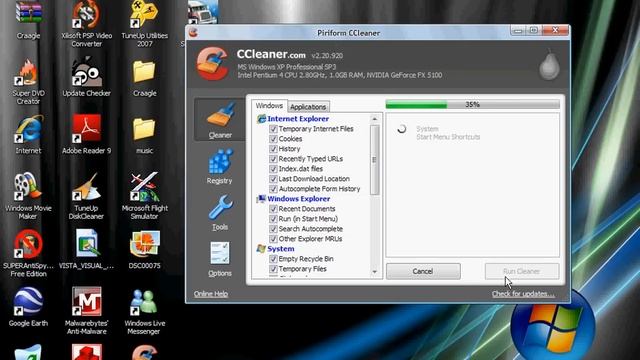Select the System group heading
Screen dimensions: 640x360
point(280,249)
